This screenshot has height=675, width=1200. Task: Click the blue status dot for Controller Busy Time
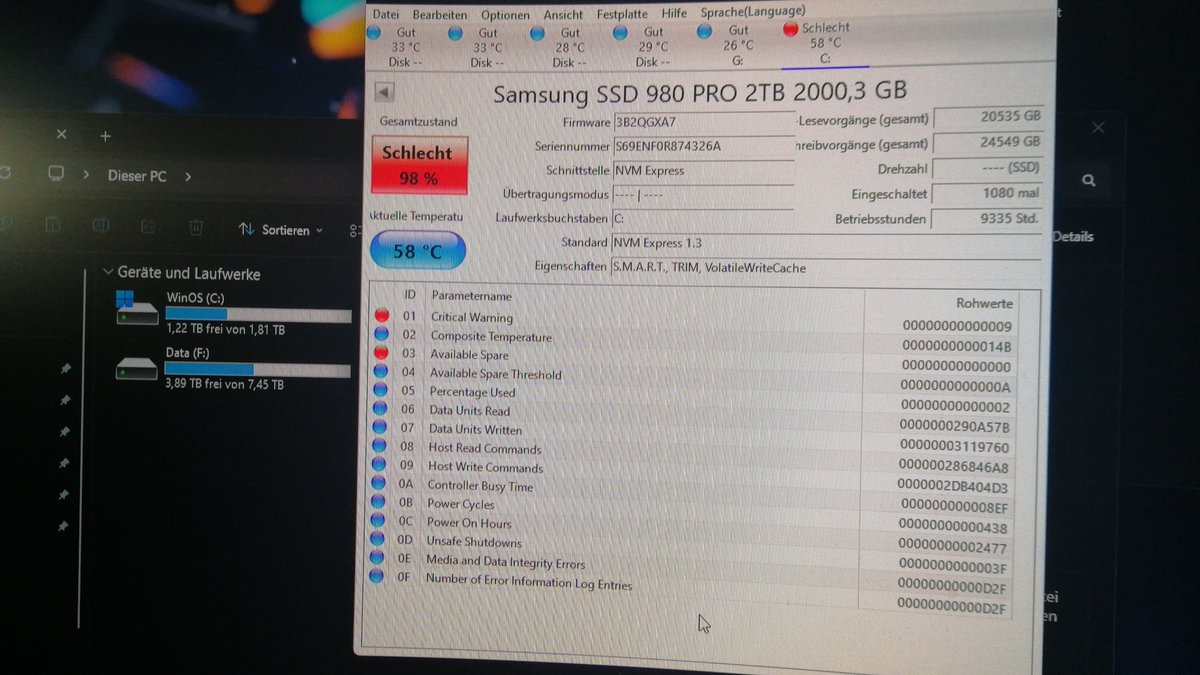tap(379, 484)
